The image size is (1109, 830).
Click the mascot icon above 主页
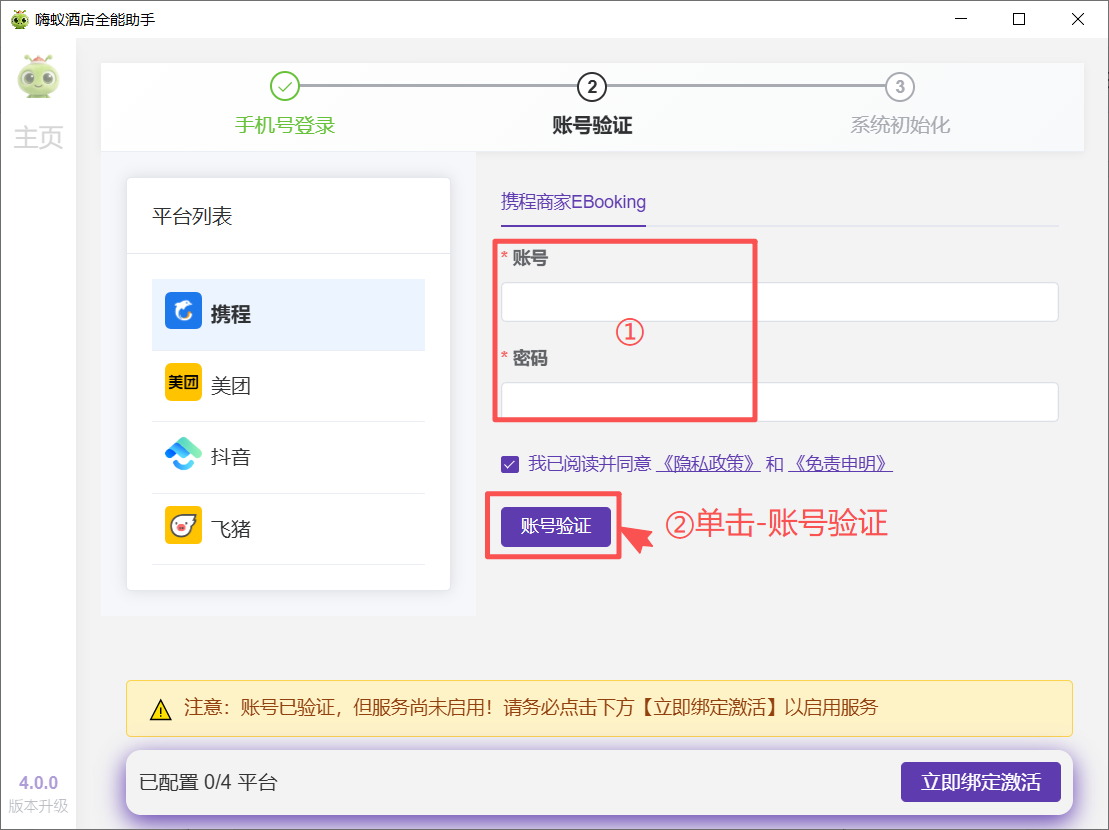tap(38, 78)
